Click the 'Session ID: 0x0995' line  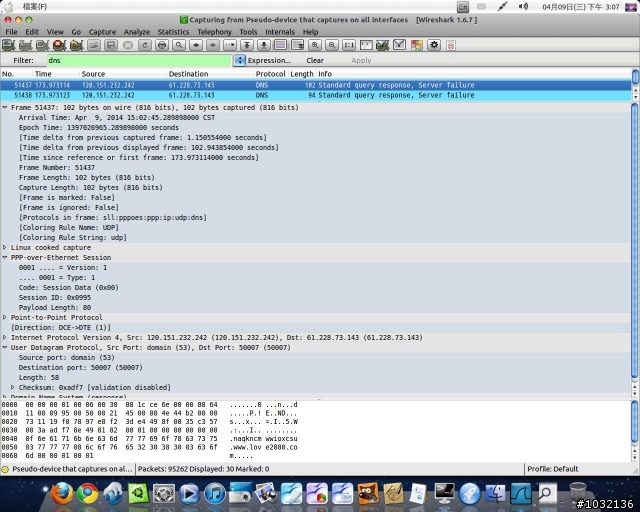[x=55, y=298]
